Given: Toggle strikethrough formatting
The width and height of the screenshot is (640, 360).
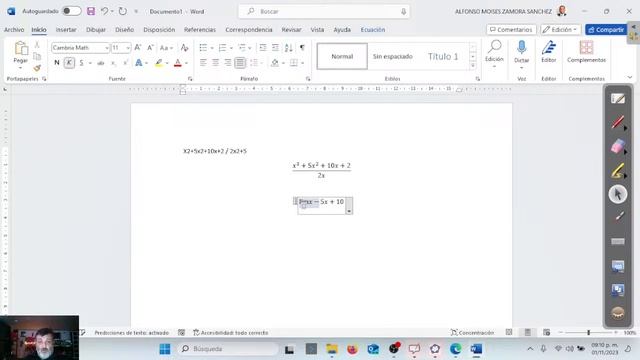Looking at the screenshot, I should 100,63.
